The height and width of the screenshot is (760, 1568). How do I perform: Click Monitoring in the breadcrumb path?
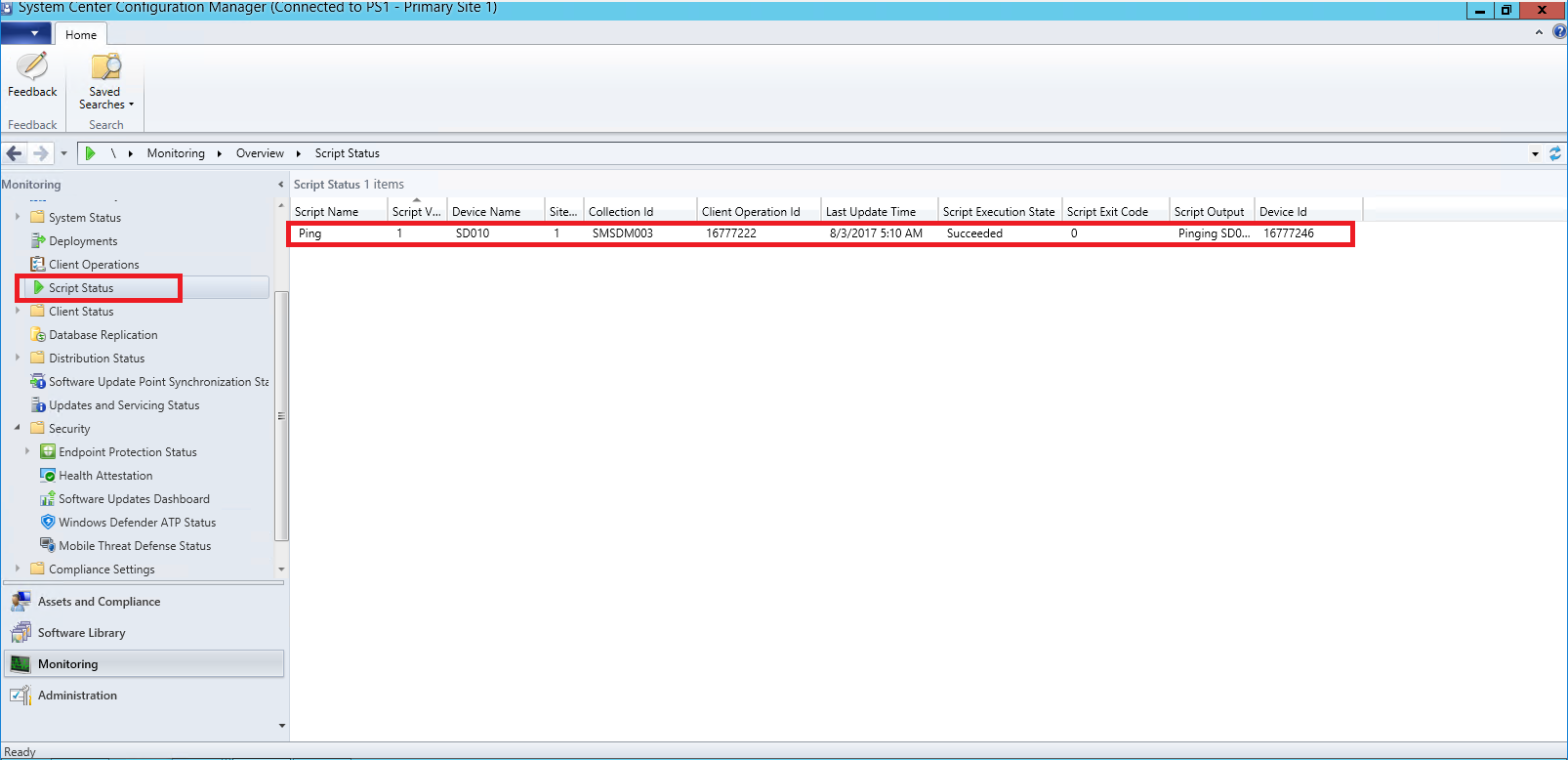(x=176, y=153)
